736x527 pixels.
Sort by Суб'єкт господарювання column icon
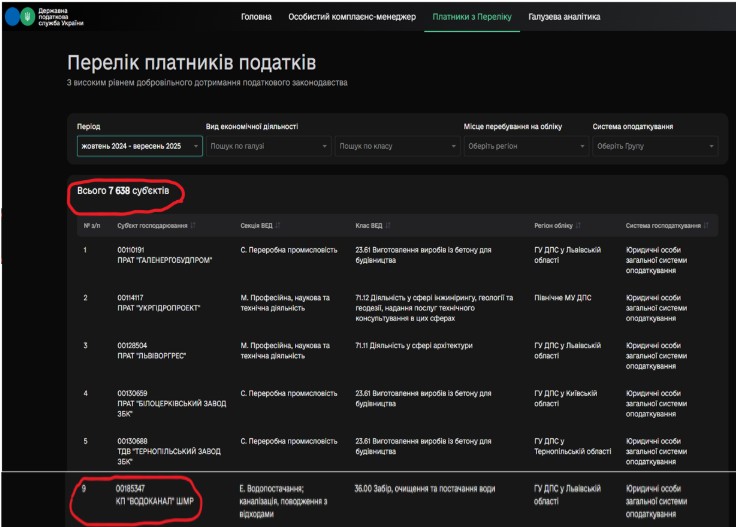193,225
